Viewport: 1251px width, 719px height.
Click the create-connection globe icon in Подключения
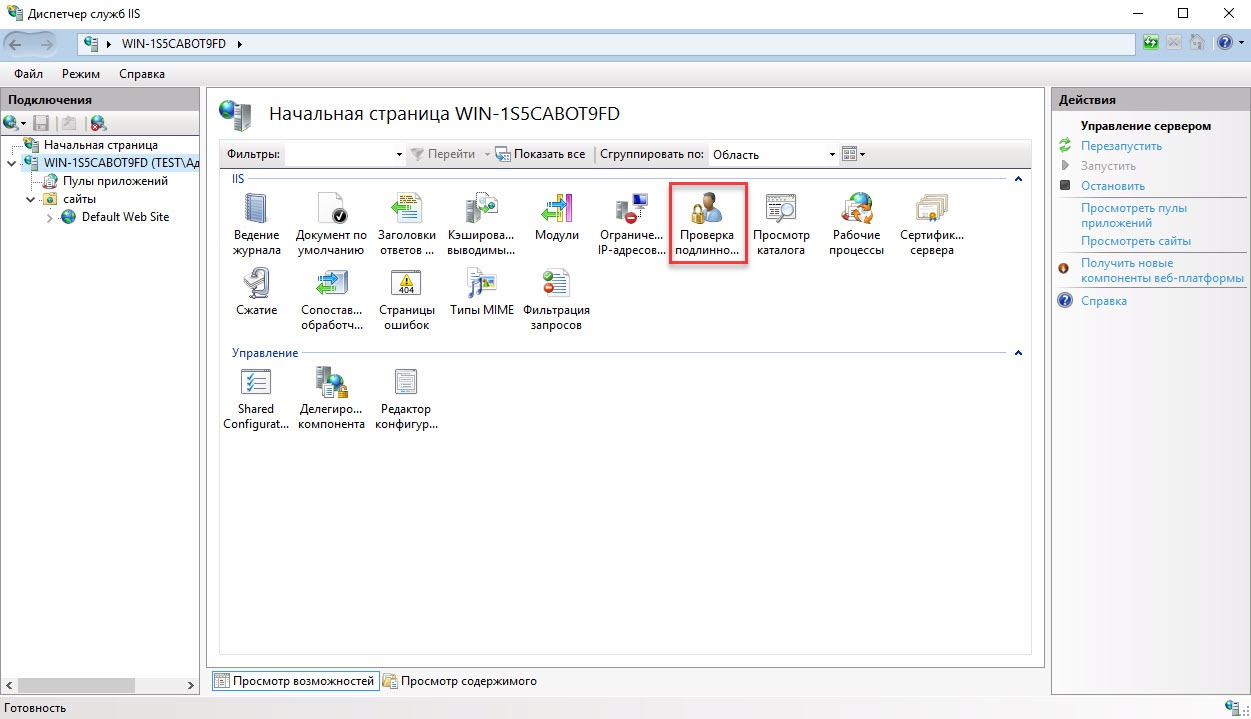[x=12, y=123]
